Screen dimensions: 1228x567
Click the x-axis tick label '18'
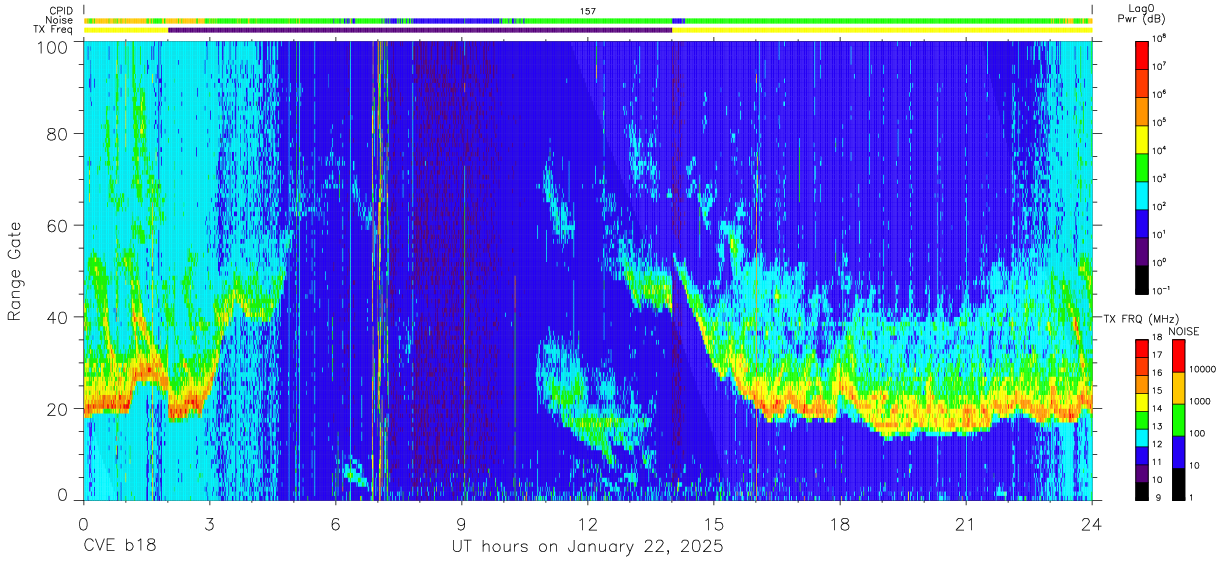point(840,524)
